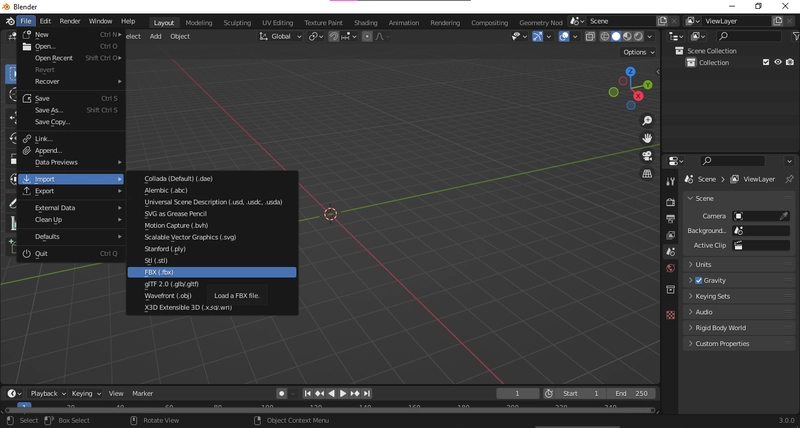Toggle proportional editing button
The height and width of the screenshot is (428, 800).
367,36
